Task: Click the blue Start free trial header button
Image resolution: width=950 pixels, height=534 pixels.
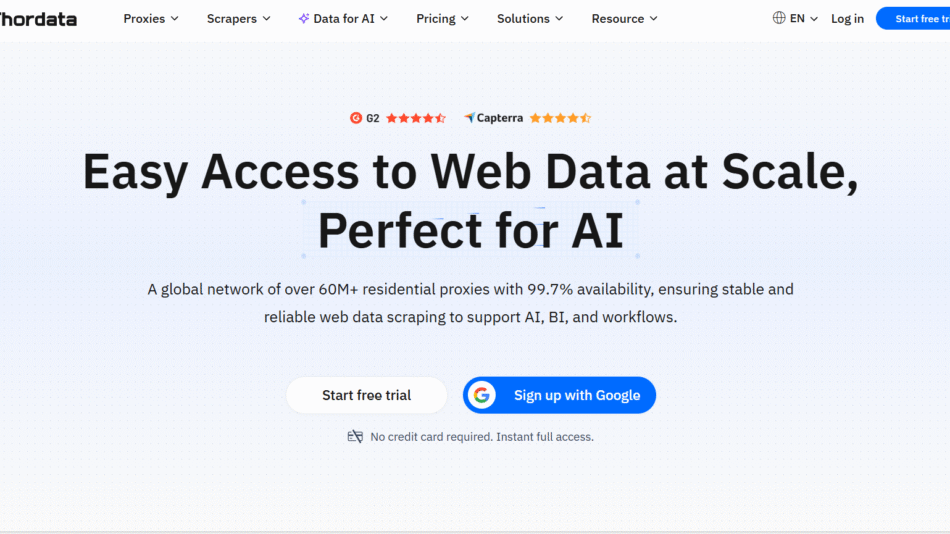Action: tap(915, 18)
